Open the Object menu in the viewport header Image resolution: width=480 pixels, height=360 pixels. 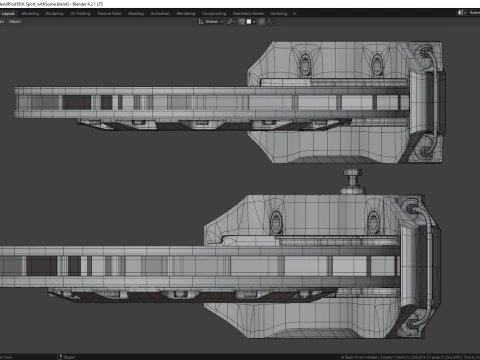15,22
